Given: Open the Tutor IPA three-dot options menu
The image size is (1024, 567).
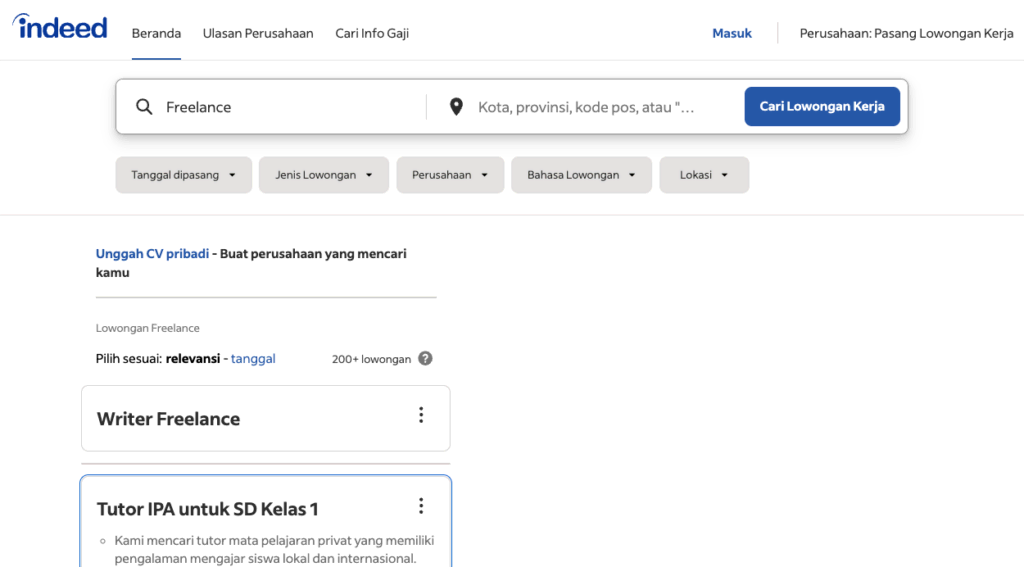Looking at the screenshot, I should 421,506.
